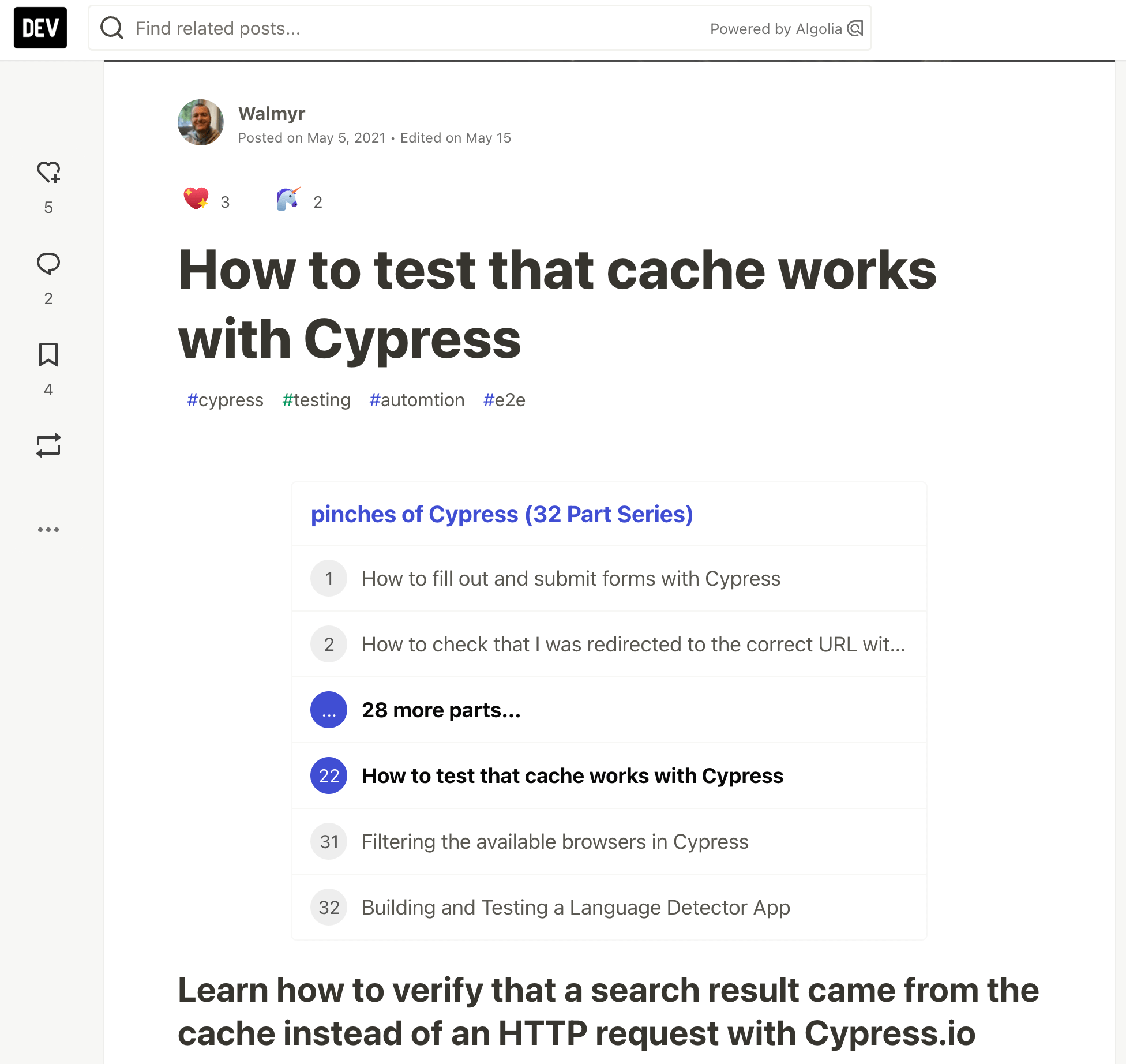Open the #e2e tag
The height and width of the screenshot is (1064, 1126).
pyautogui.click(x=504, y=400)
